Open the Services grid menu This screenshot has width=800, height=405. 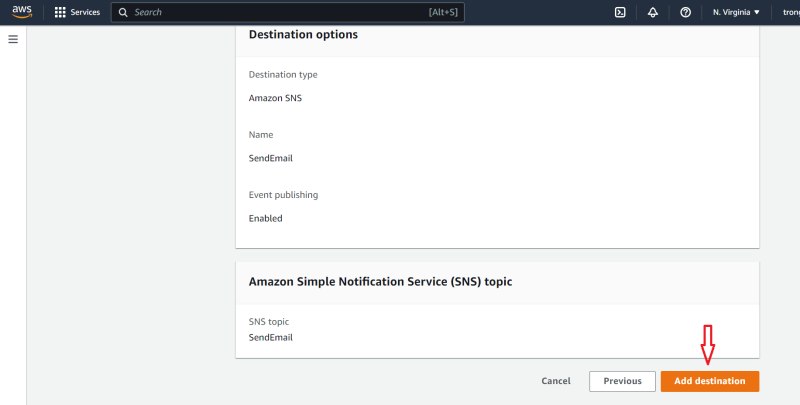point(60,12)
